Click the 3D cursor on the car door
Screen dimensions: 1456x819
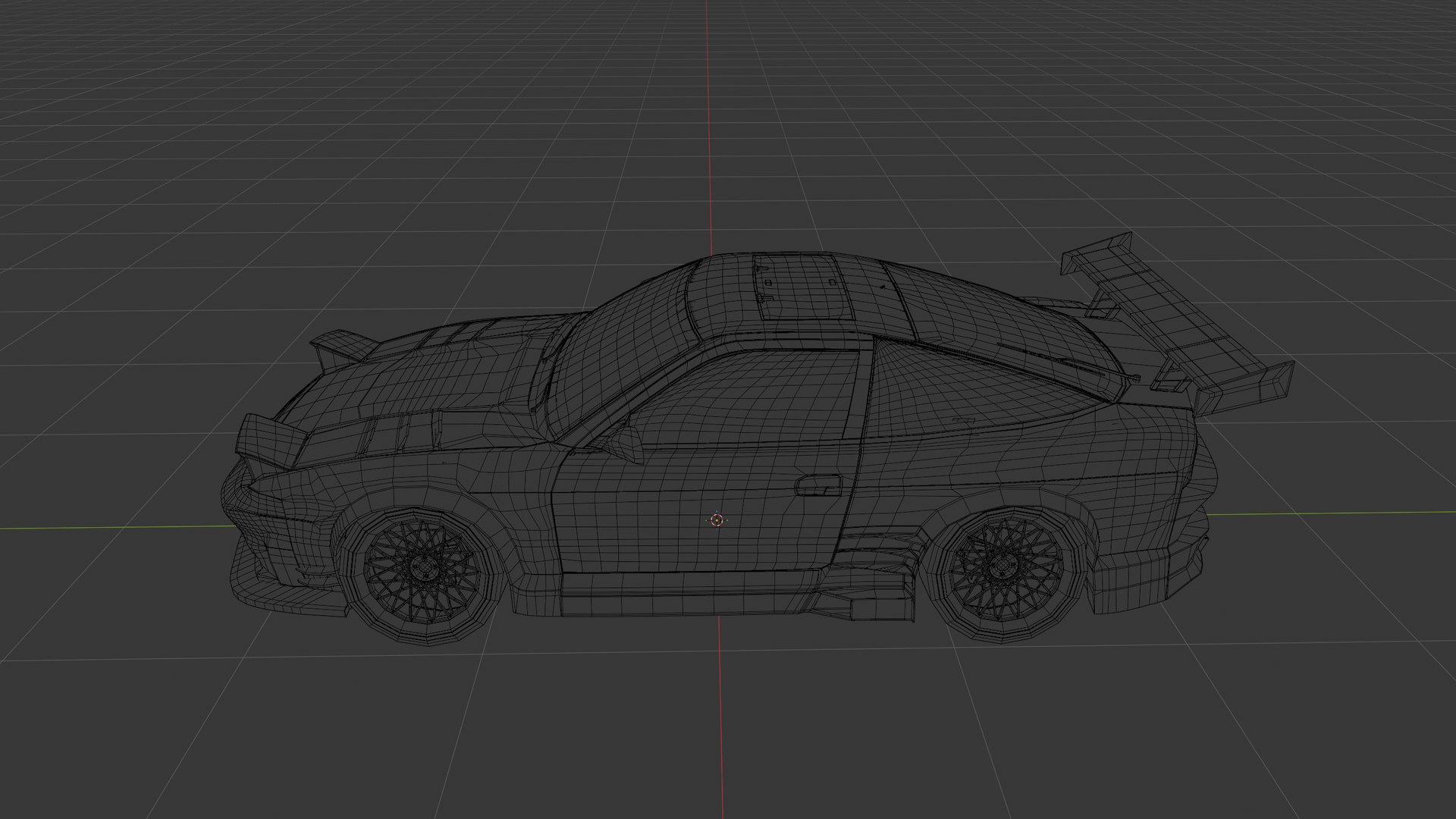(x=717, y=519)
